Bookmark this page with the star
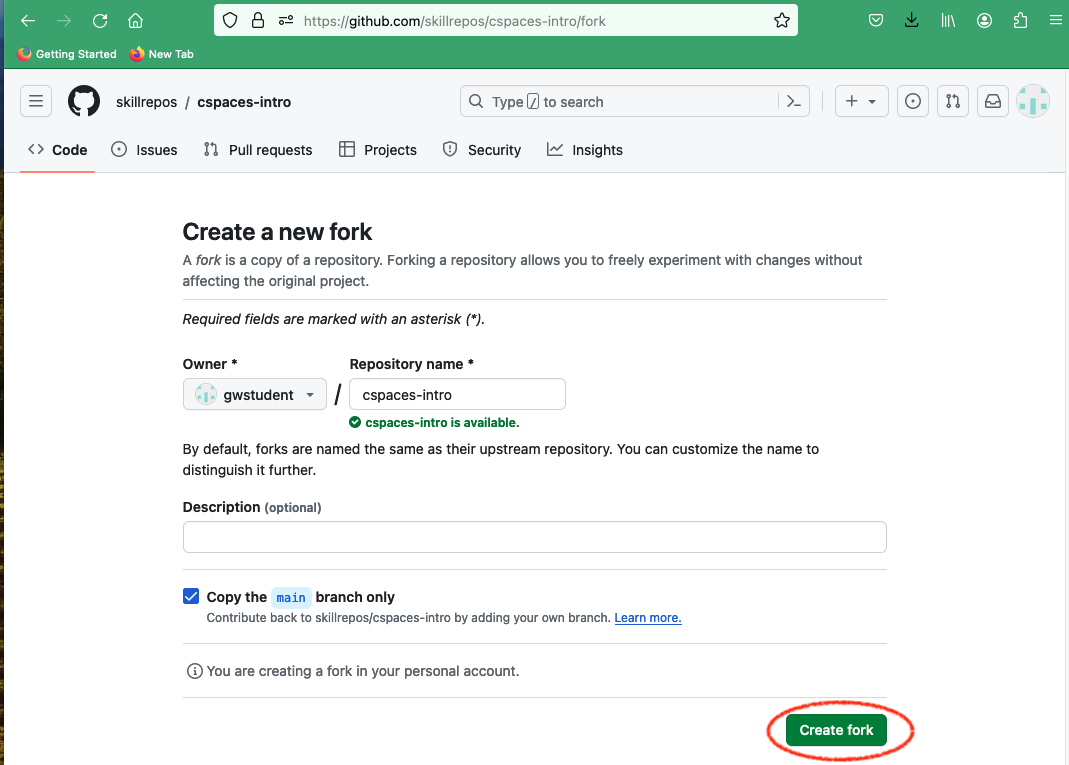 coord(782,20)
